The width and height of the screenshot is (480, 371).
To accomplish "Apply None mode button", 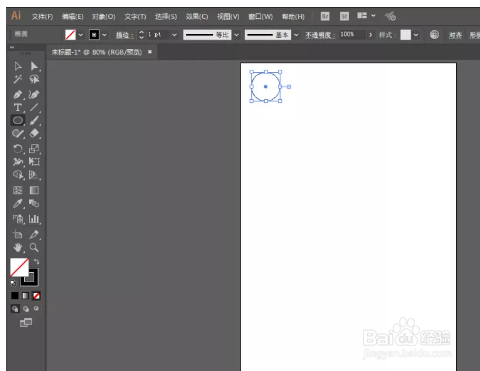I will 36,295.
